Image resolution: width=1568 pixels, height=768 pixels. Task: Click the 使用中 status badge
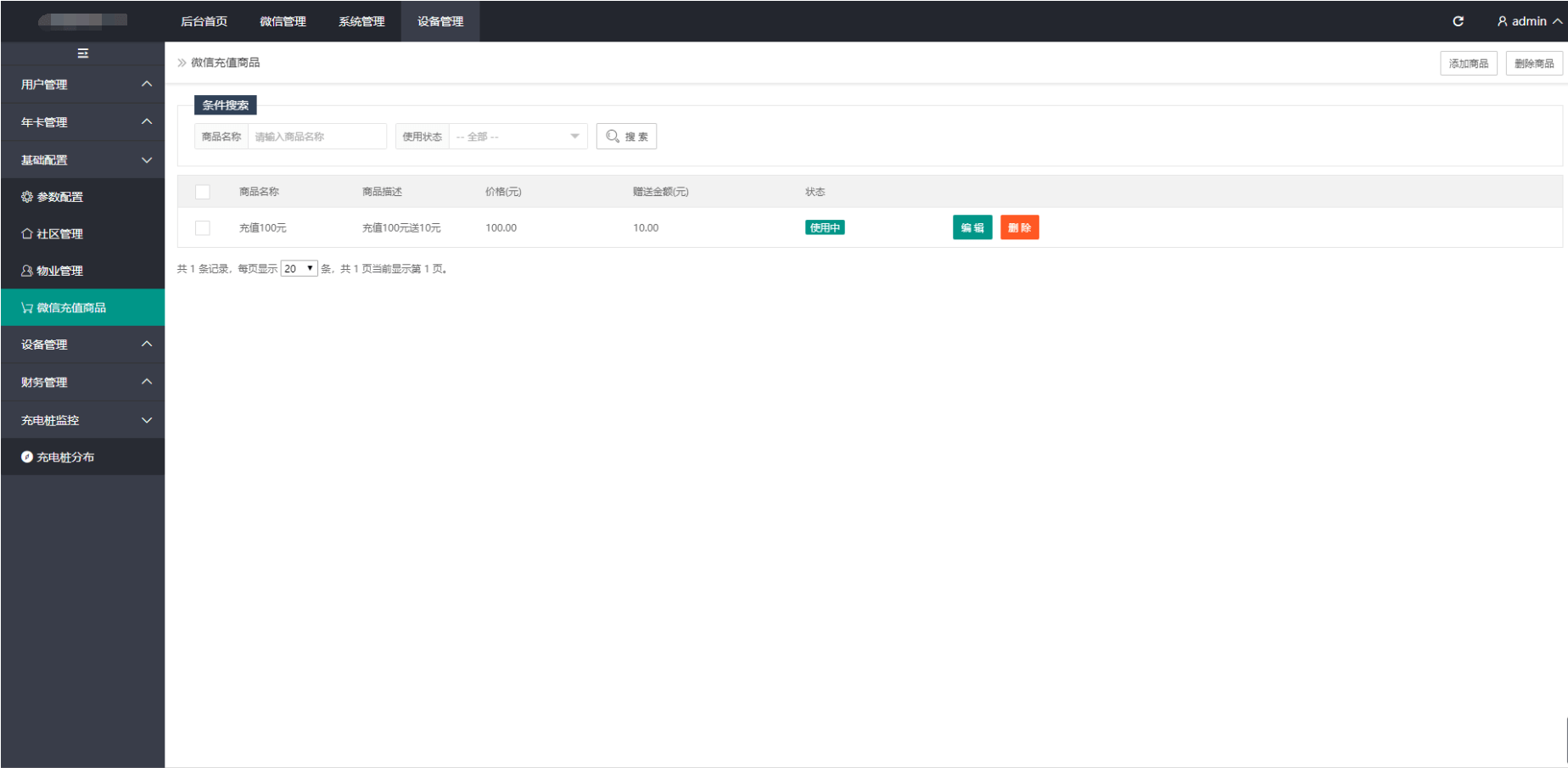pos(825,227)
